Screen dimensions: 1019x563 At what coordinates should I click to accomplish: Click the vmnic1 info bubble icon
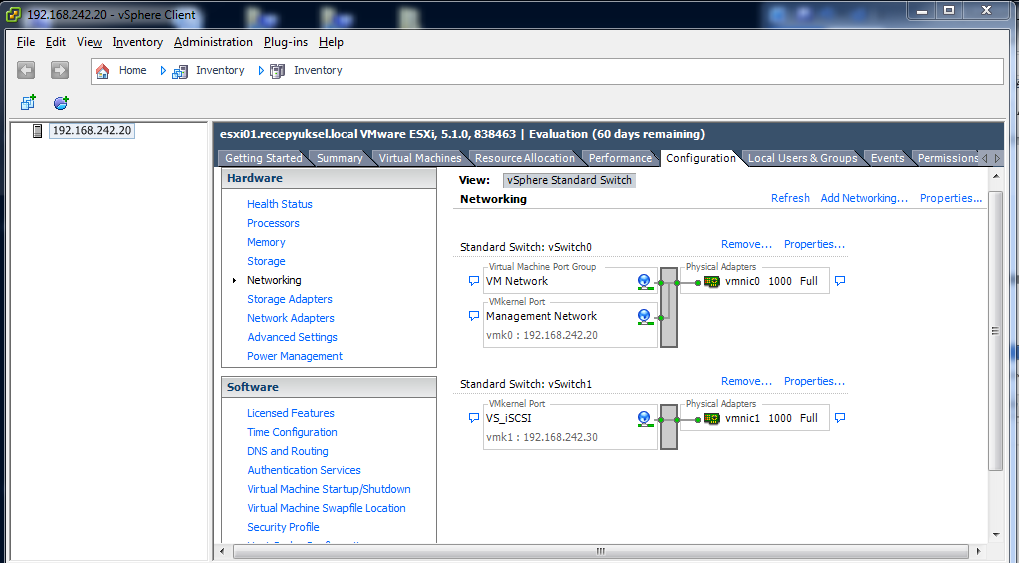tap(840, 418)
